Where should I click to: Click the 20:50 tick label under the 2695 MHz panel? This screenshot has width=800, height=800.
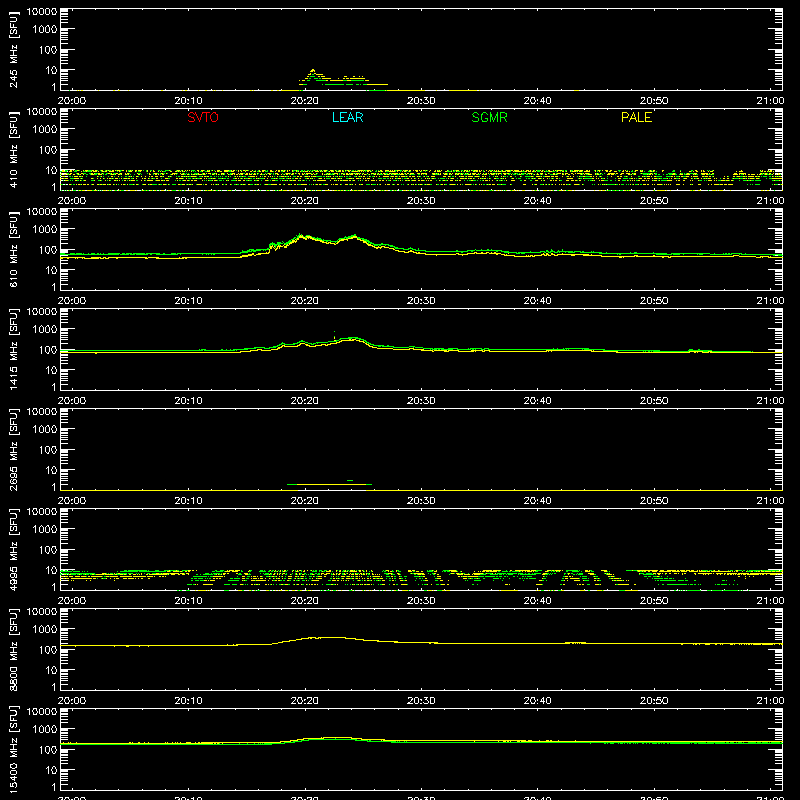[654, 501]
